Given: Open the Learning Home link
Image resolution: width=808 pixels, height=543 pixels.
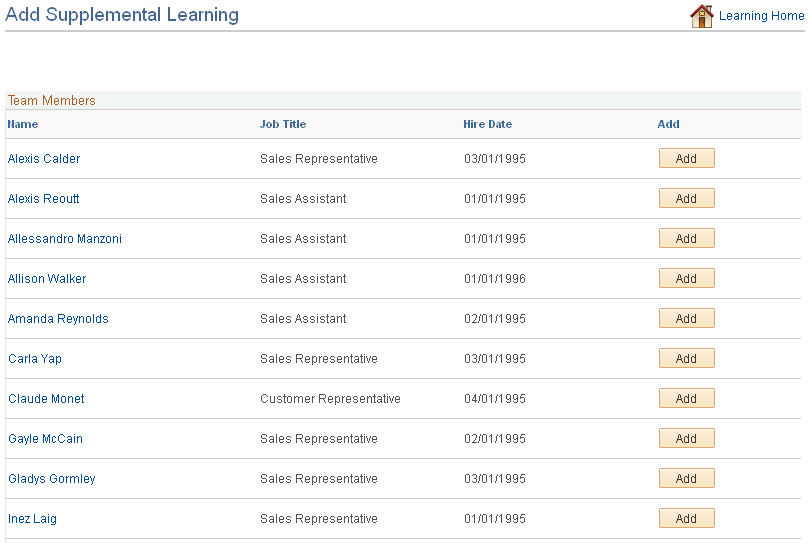Looking at the screenshot, I should click(x=761, y=16).
